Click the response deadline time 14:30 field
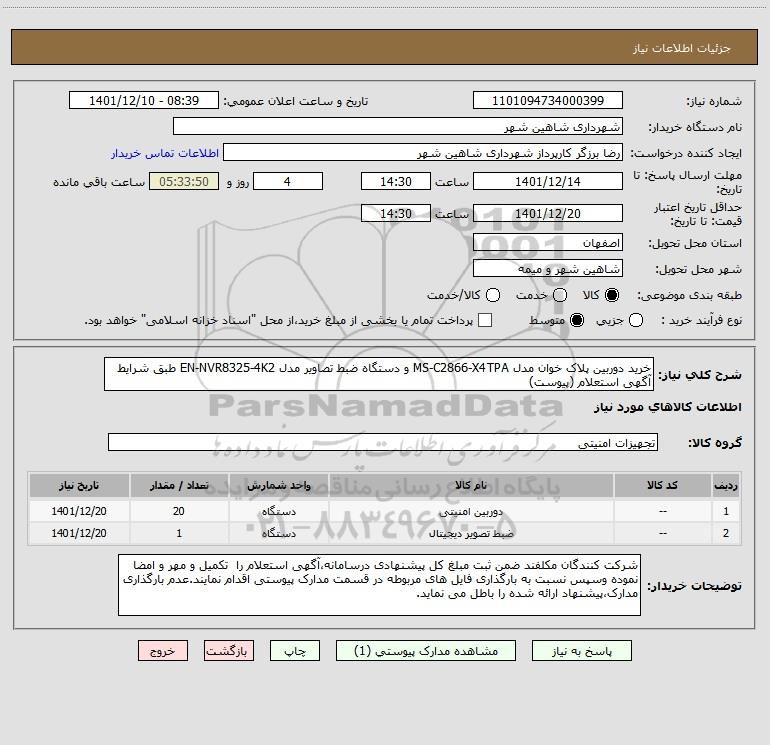 (396, 181)
